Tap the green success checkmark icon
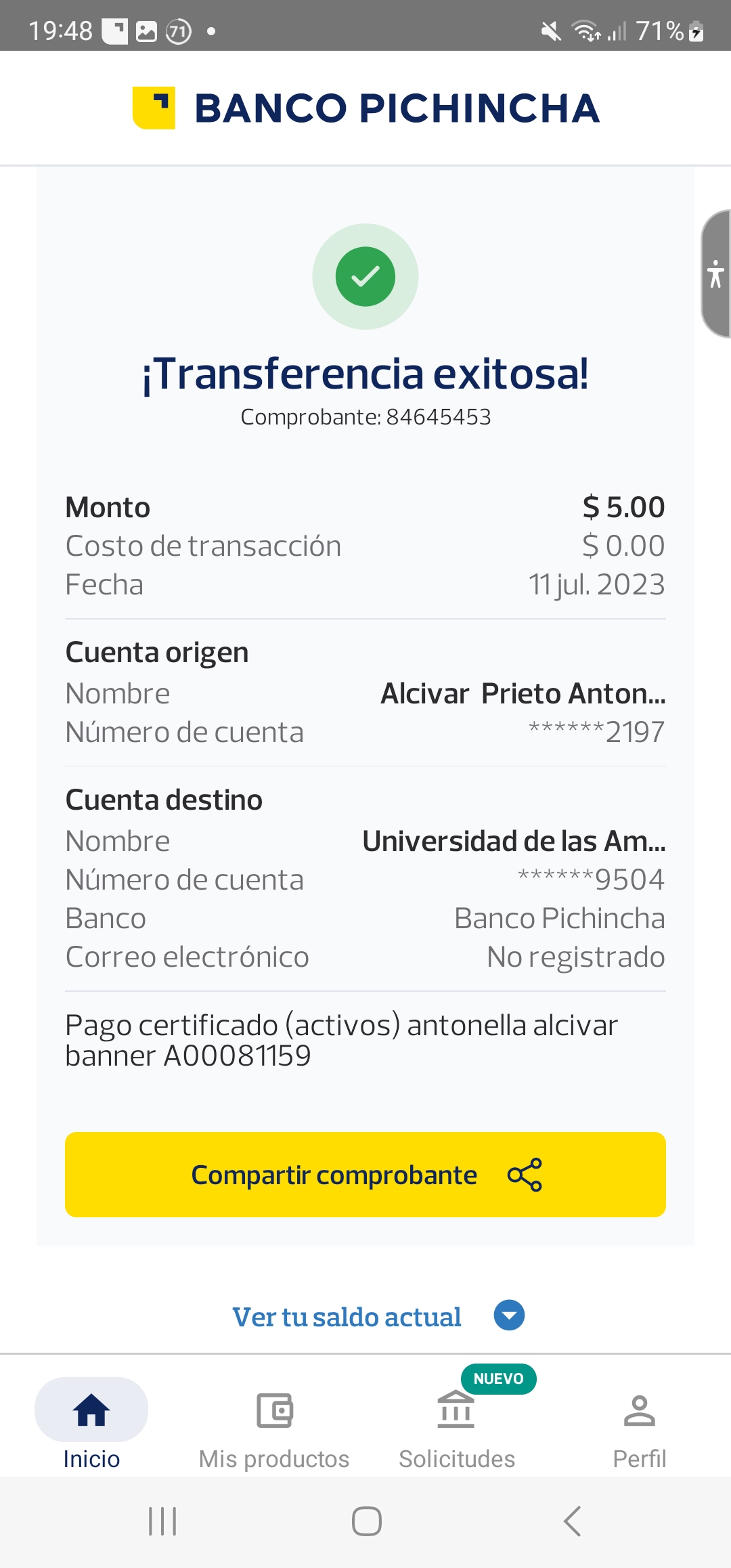This screenshot has height=1568, width=731. click(365, 276)
